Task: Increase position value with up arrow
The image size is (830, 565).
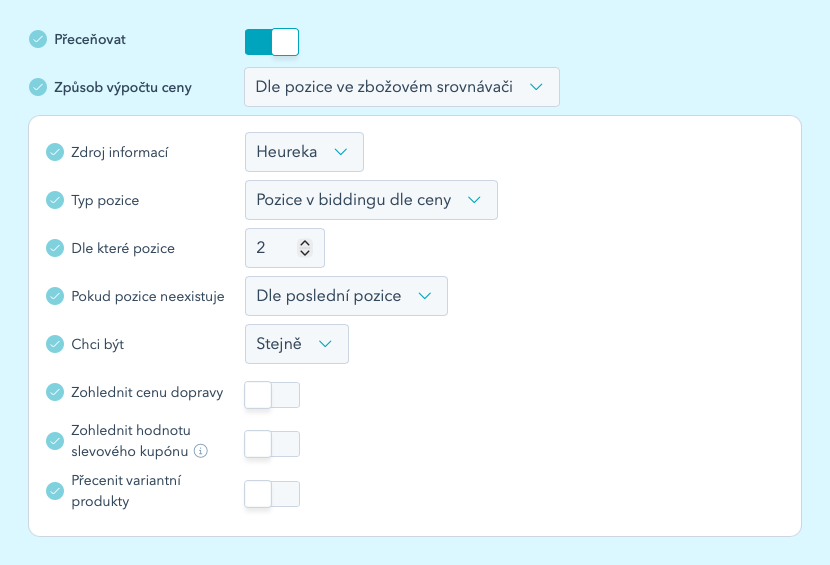Action: click(x=304, y=243)
